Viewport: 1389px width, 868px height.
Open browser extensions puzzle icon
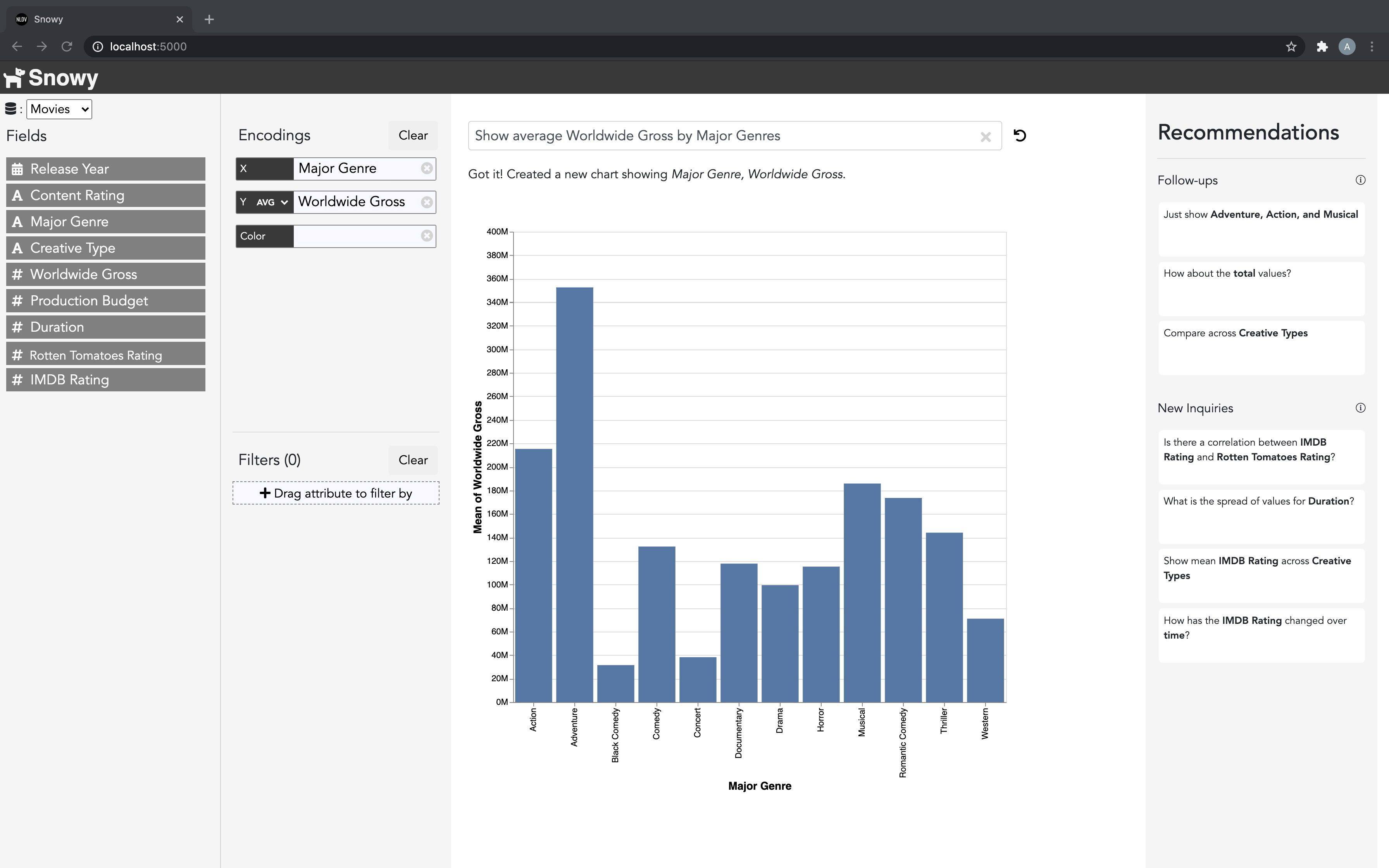coord(1322,46)
